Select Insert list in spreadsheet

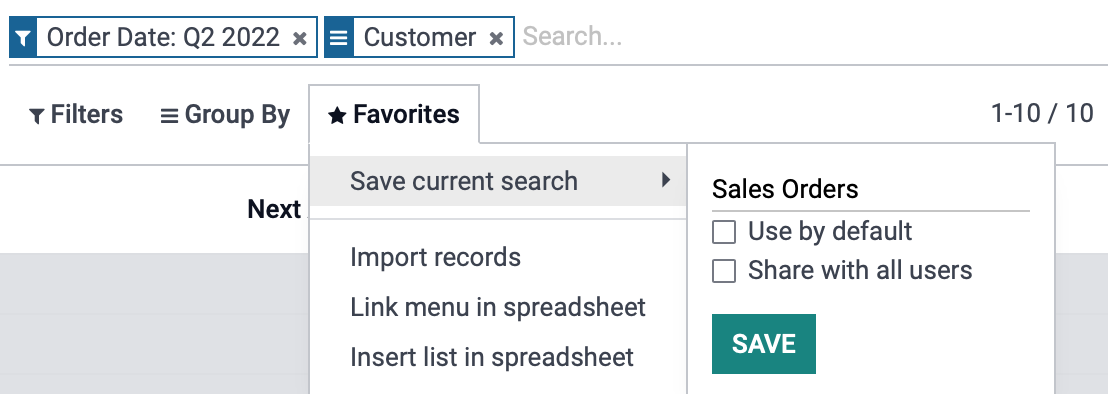pos(492,357)
